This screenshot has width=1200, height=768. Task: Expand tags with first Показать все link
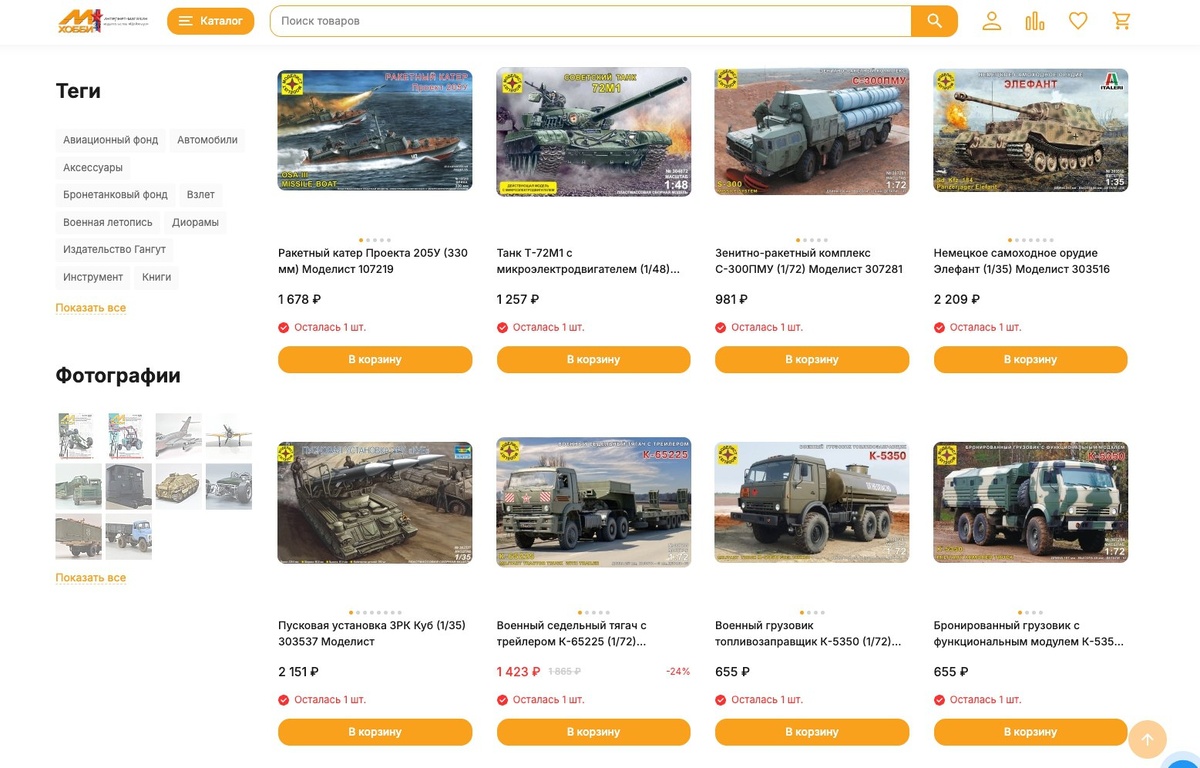(91, 308)
